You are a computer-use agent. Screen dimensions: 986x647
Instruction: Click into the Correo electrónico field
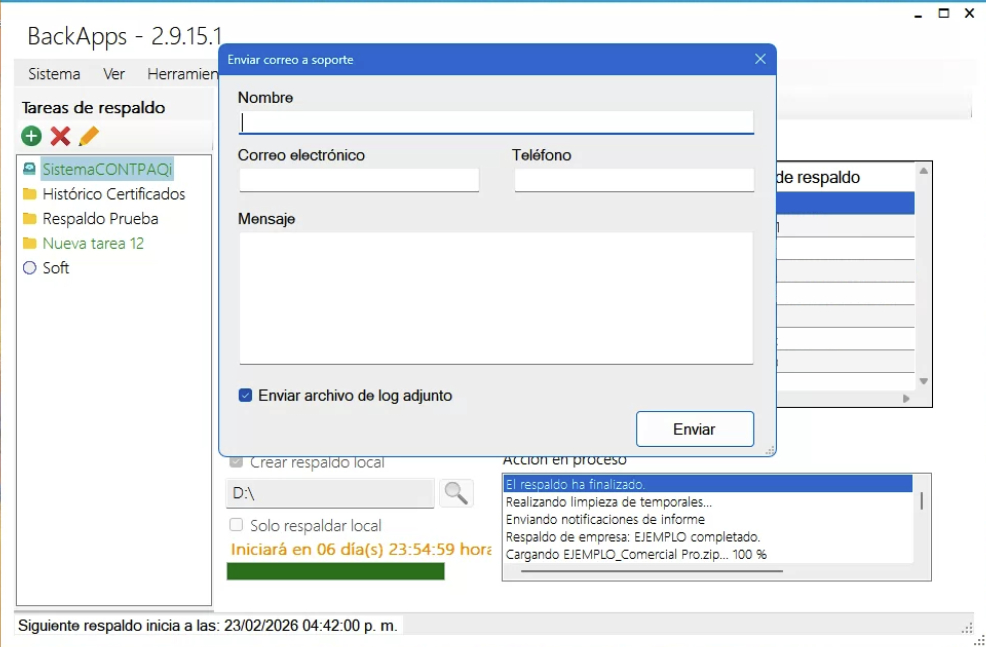pyautogui.click(x=359, y=180)
